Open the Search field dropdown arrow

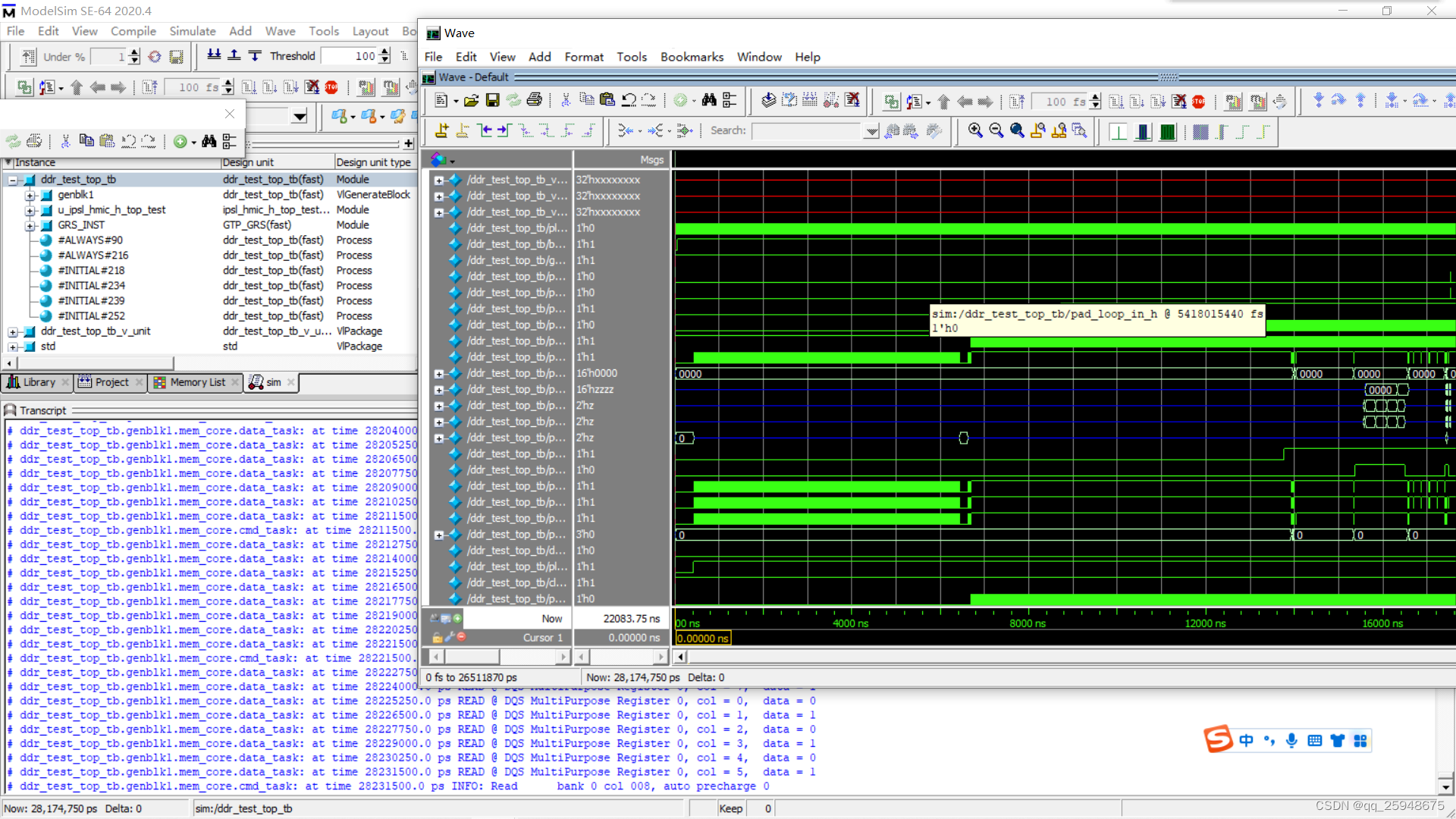pos(871,131)
